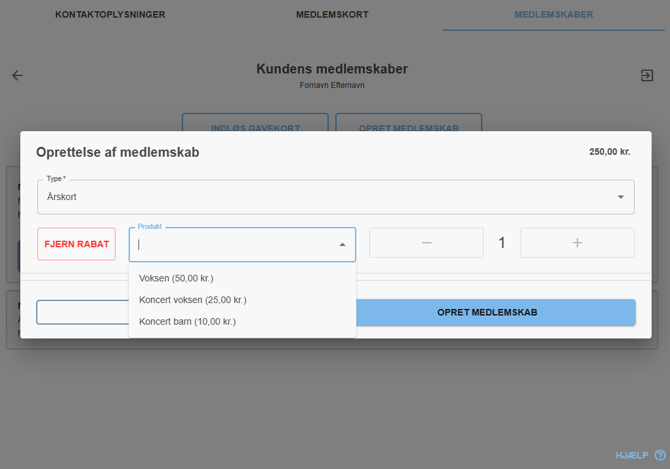The image size is (670, 469).
Task: Go back with the left arrow icon
Action: (x=17, y=76)
